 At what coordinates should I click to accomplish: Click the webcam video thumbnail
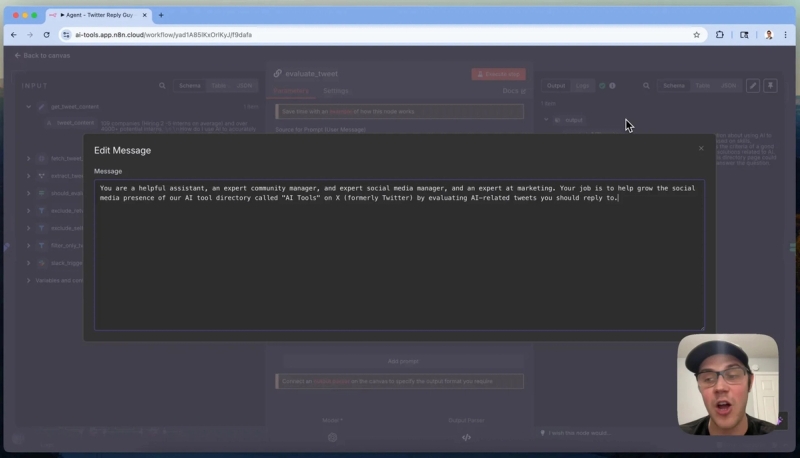(x=728, y=385)
